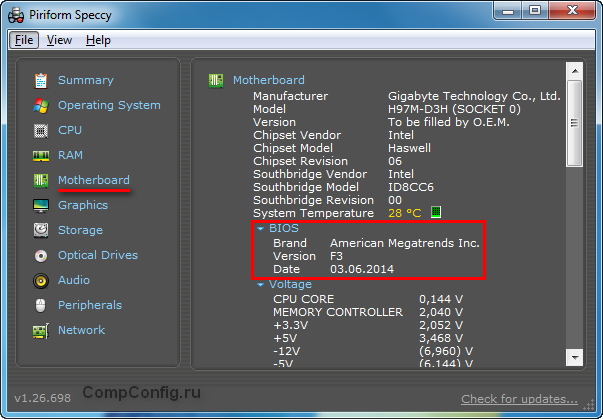The width and height of the screenshot is (603, 419).
Task: Click the RAM module icon
Action: click(41, 156)
